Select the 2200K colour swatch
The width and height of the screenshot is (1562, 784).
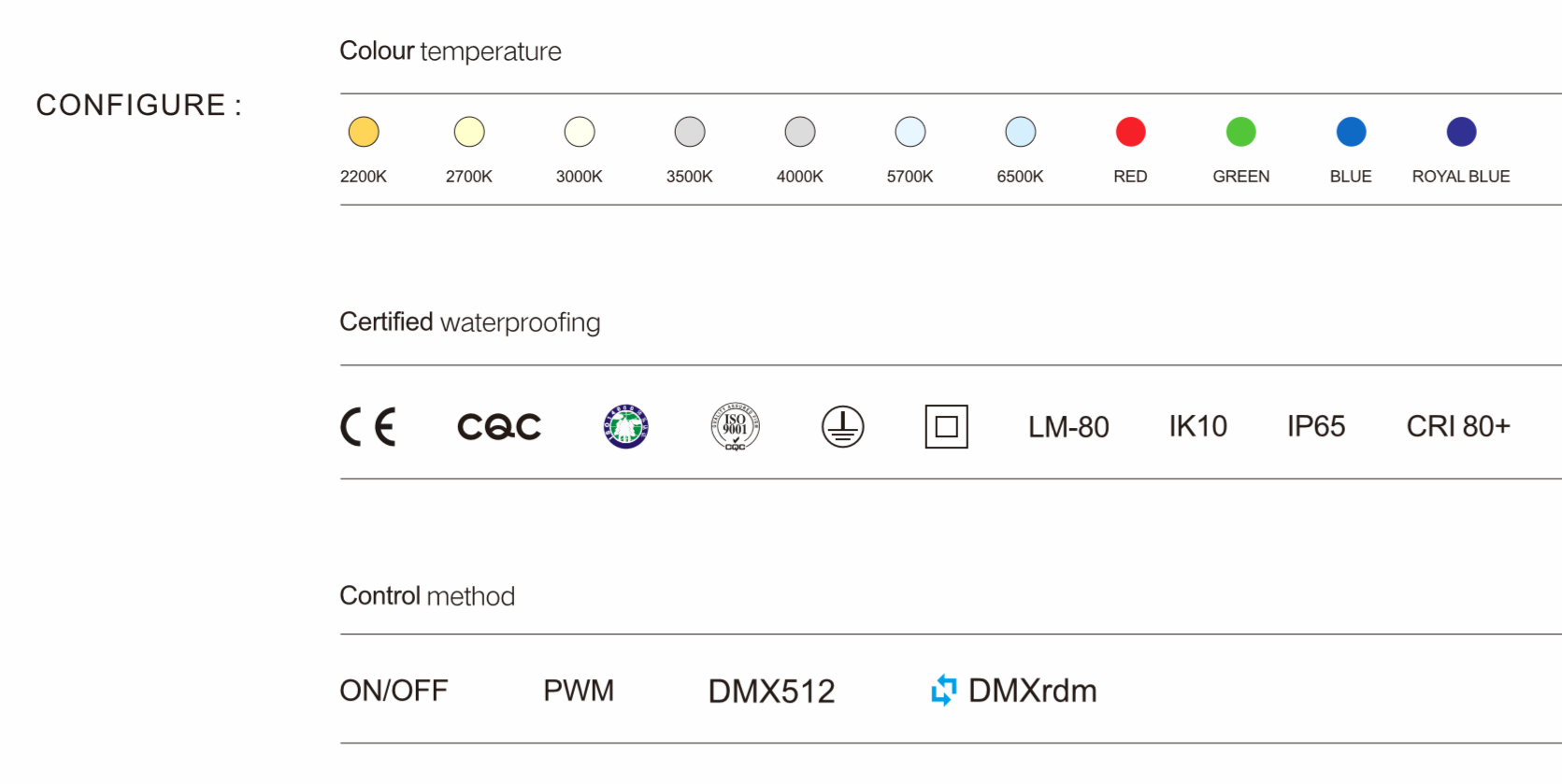click(364, 132)
